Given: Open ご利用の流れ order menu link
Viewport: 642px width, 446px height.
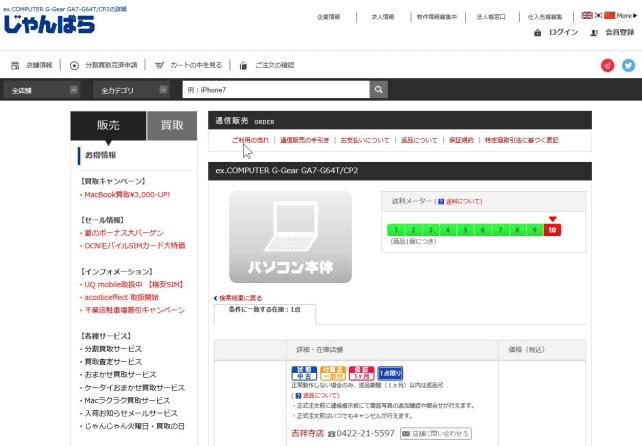Looking at the screenshot, I should pyautogui.click(x=250, y=140).
